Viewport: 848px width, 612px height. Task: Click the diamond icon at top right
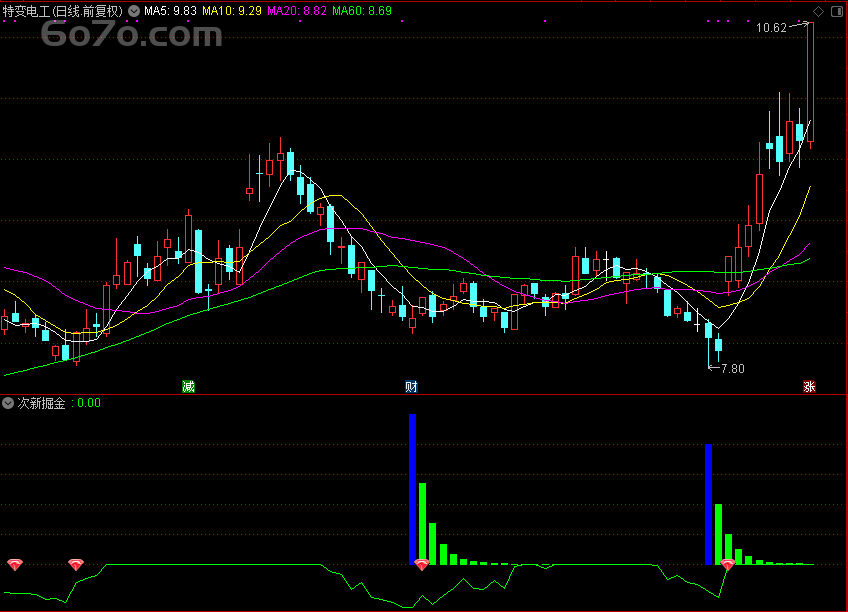(818, 11)
